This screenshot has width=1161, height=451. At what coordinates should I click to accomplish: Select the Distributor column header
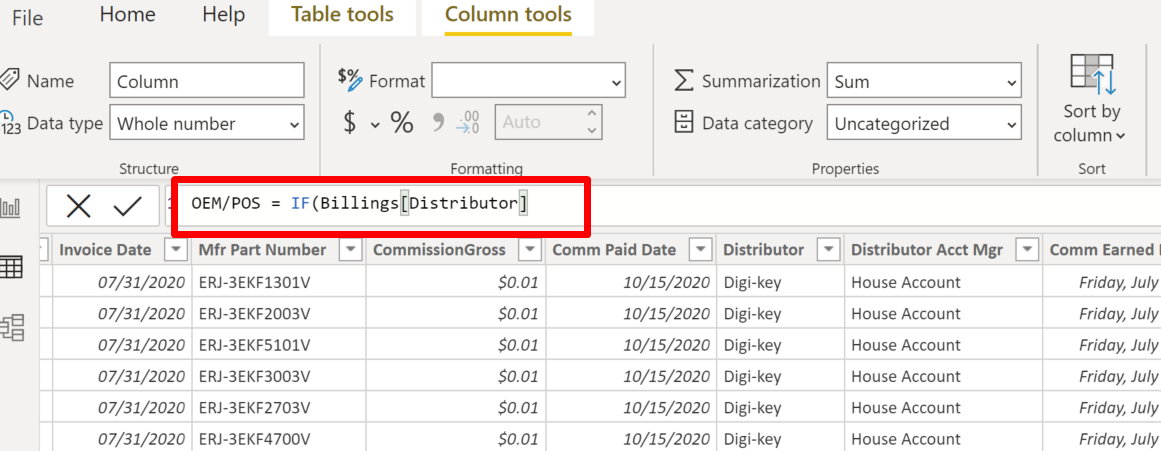point(763,250)
